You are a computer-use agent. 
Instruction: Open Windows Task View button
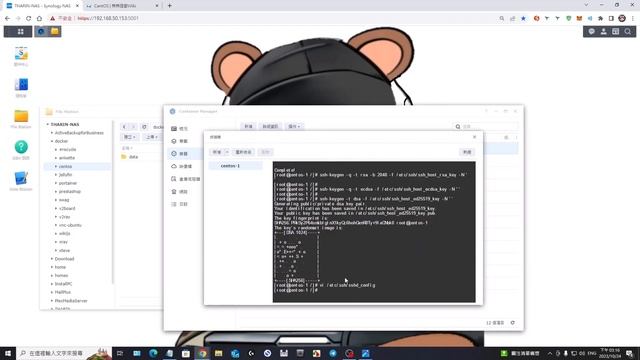point(120,353)
